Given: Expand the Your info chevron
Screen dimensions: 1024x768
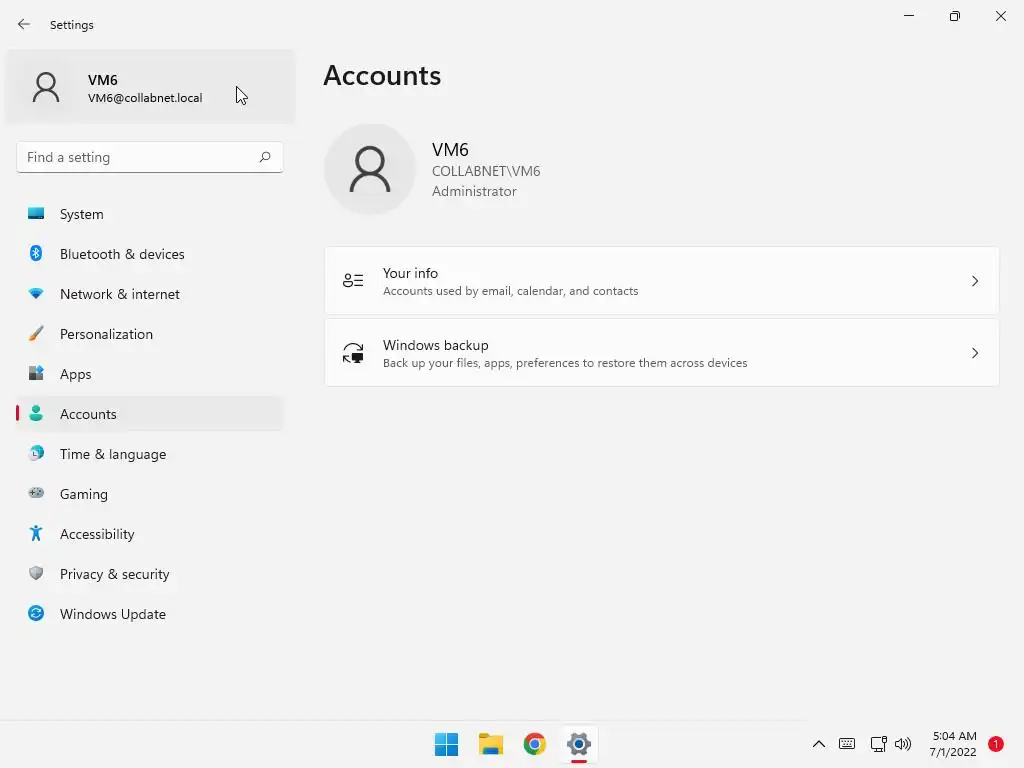Looking at the screenshot, I should pyautogui.click(x=974, y=281).
